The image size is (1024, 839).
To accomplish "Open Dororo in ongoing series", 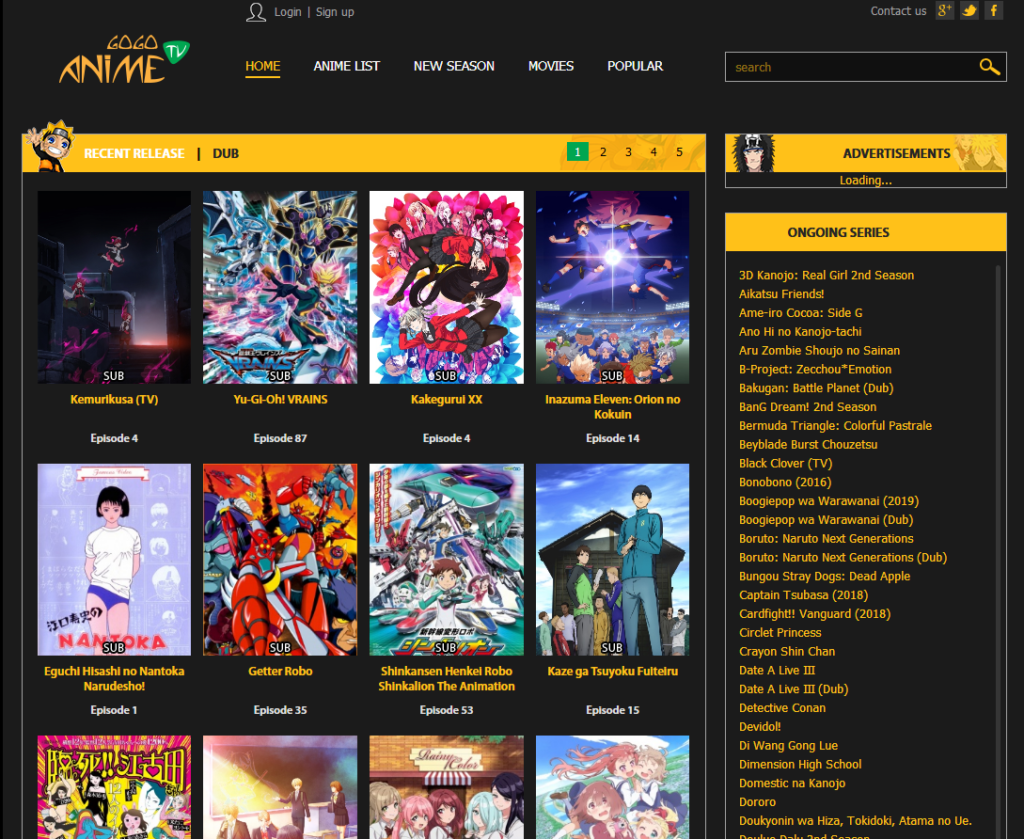I will (x=758, y=802).
